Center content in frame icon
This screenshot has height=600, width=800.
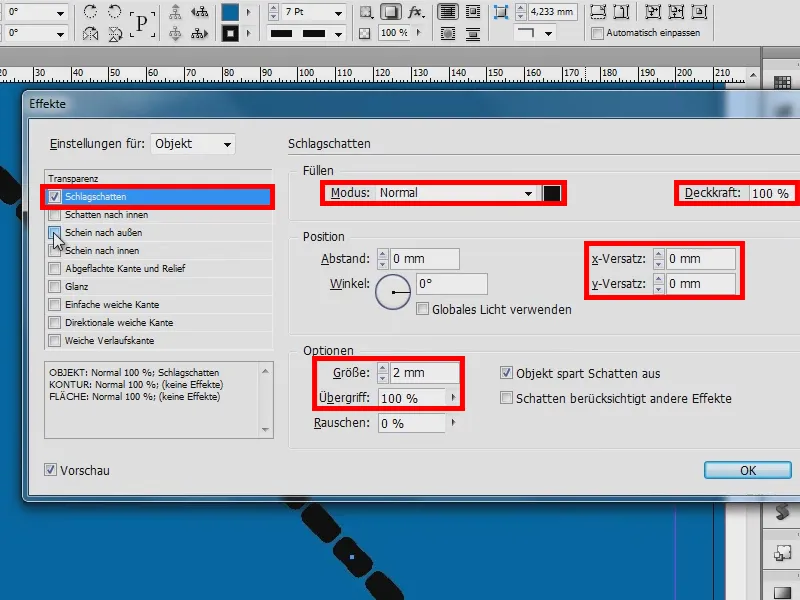coord(699,11)
